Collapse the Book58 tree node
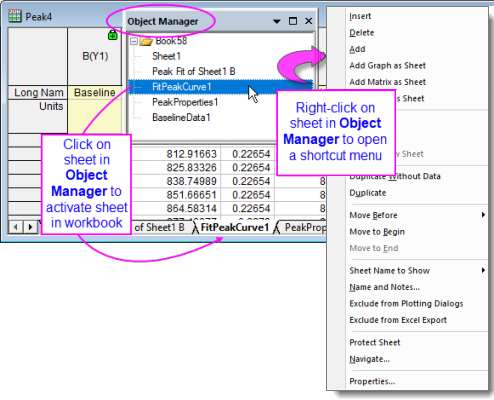Screen dimensions: 494x400 pos(134,41)
